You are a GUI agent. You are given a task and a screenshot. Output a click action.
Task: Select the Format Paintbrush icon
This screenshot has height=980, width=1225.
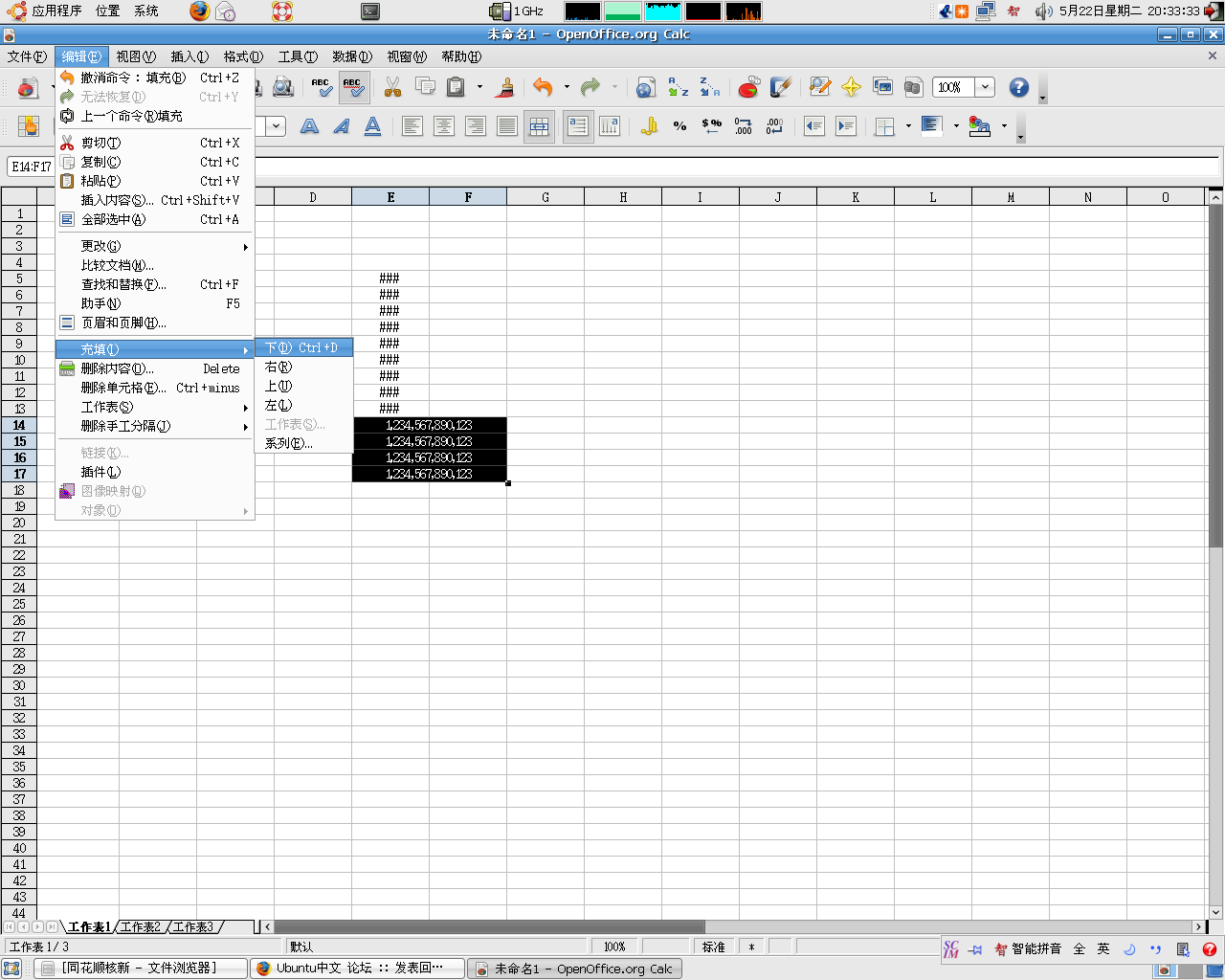(506, 87)
